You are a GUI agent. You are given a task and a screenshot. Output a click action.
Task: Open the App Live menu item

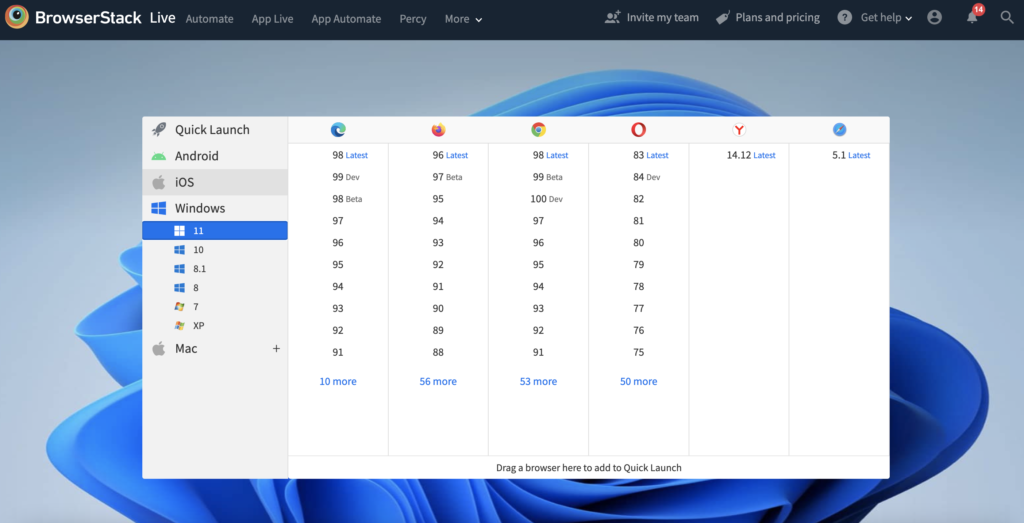272,19
